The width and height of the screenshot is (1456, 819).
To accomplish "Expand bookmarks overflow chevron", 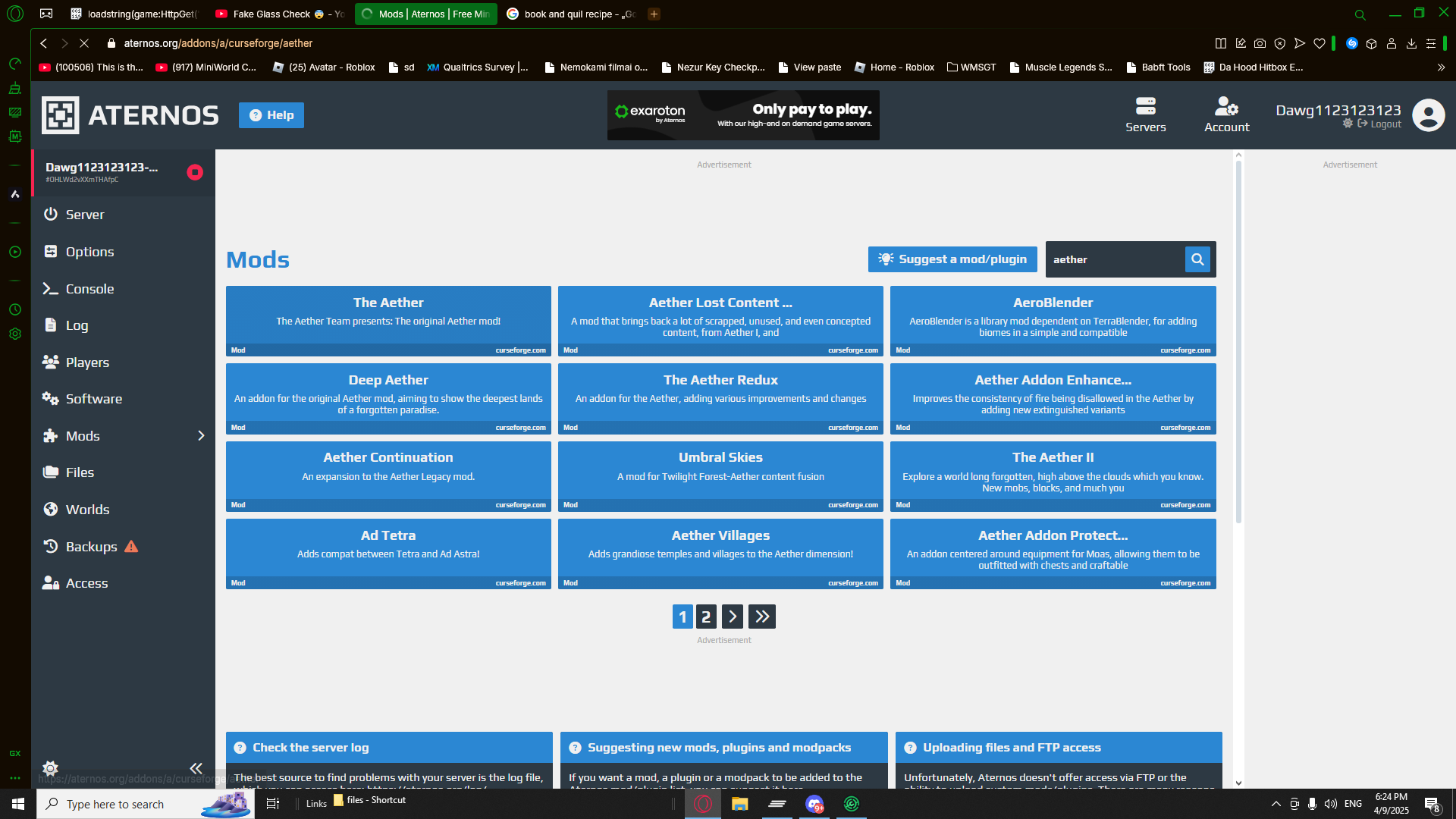I will pos(1441,67).
